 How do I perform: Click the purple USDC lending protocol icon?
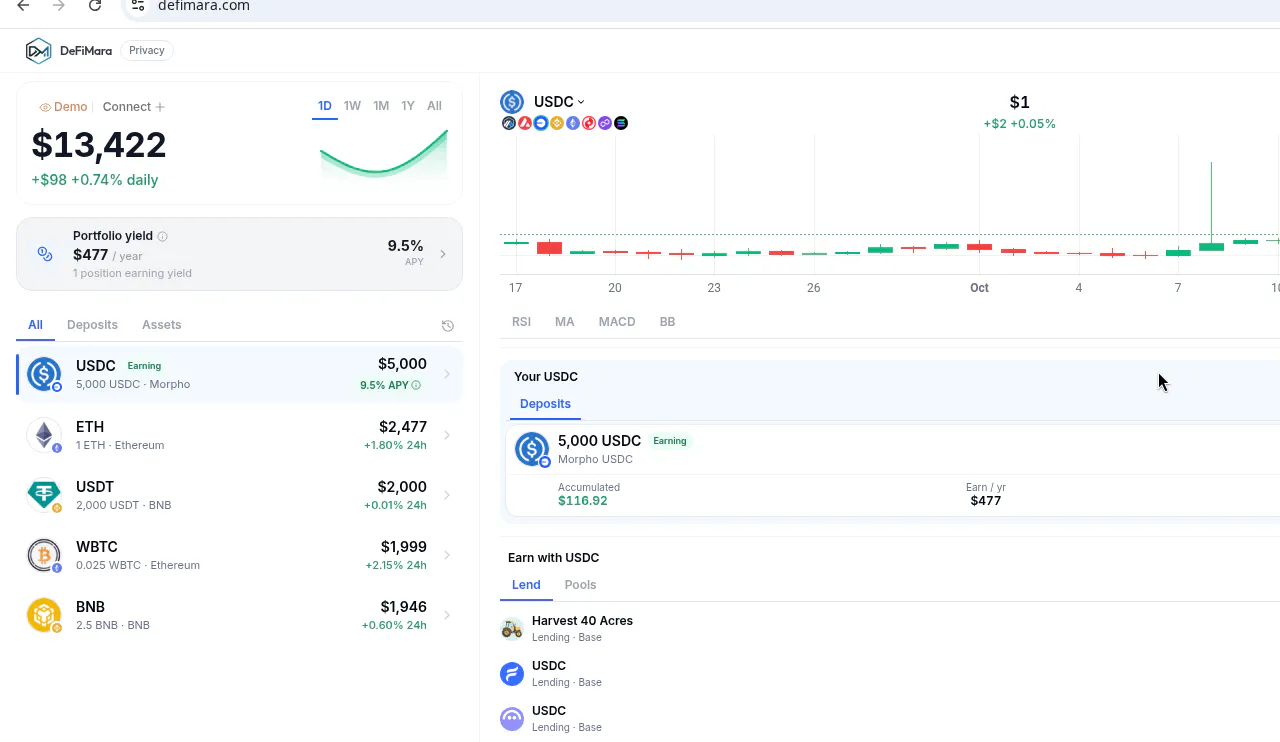click(x=512, y=719)
